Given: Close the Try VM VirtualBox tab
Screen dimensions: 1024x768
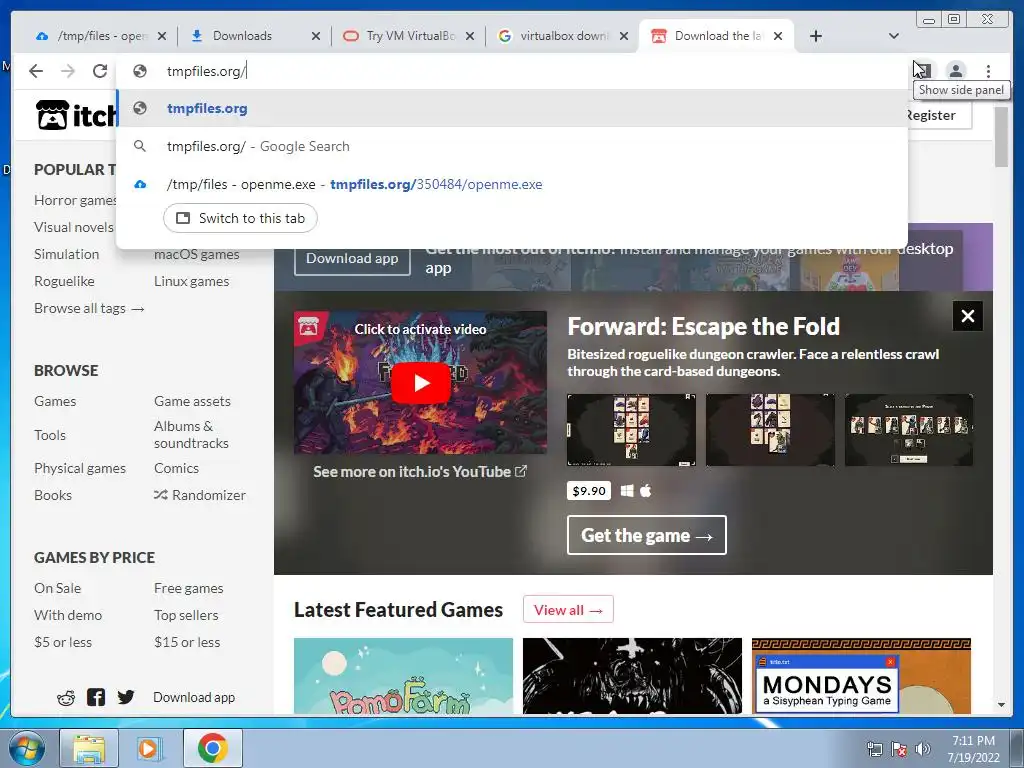Looking at the screenshot, I should (470, 36).
